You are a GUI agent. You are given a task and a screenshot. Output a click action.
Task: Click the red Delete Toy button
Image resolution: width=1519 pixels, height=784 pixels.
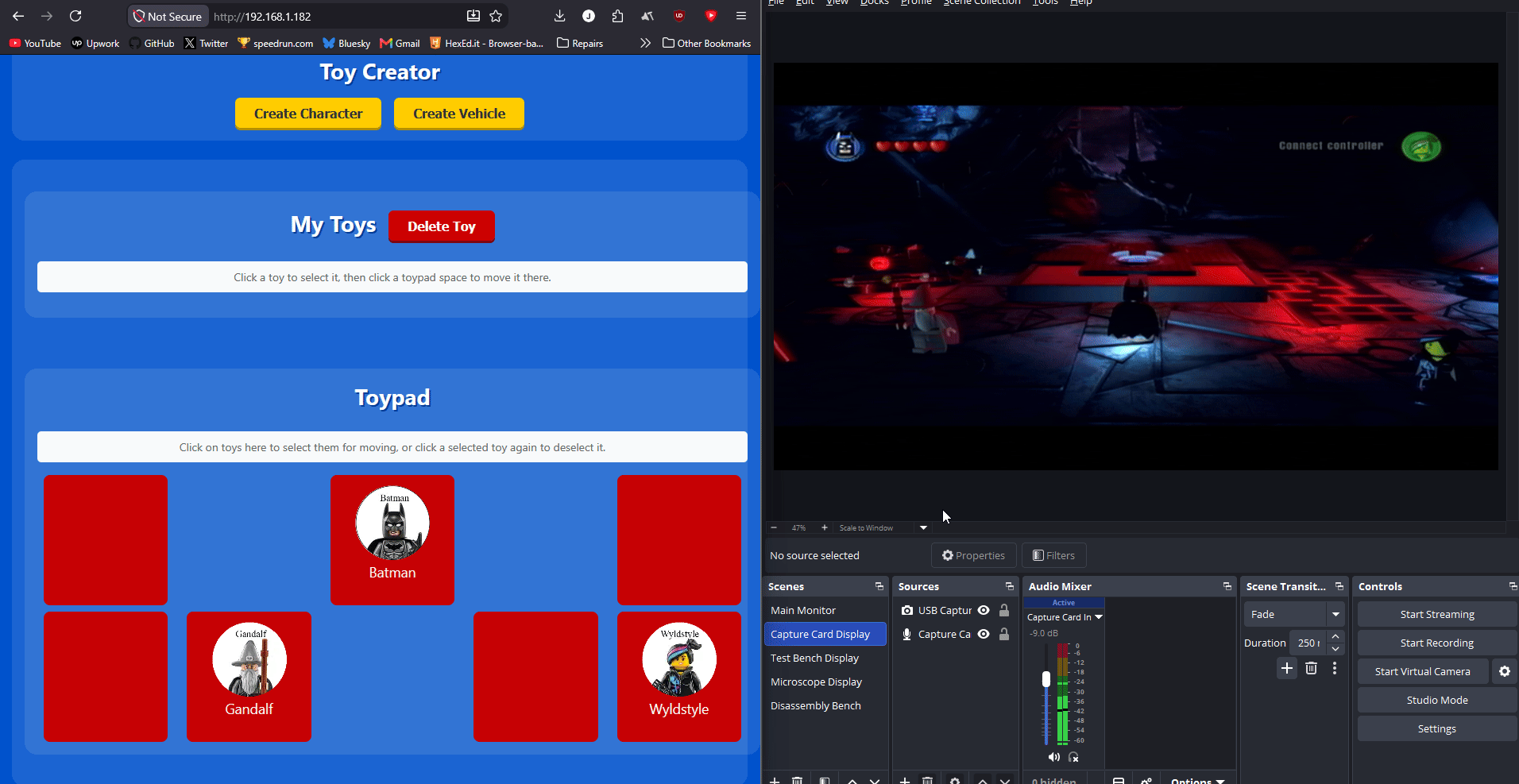tap(442, 226)
